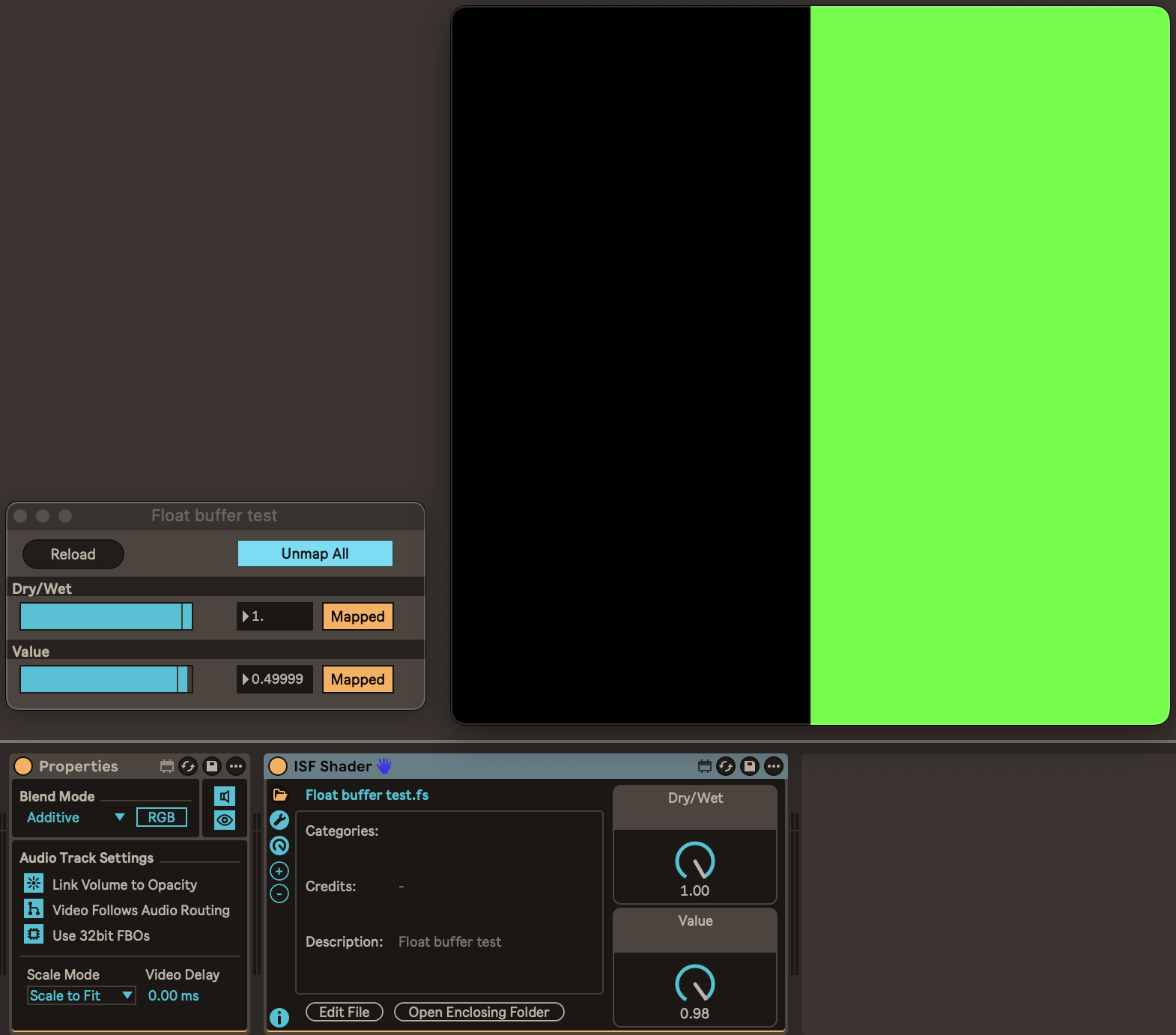Toggle Link Volume to Opacity
The width and height of the screenshot is (1176, 1035).
tap(34, 884)
